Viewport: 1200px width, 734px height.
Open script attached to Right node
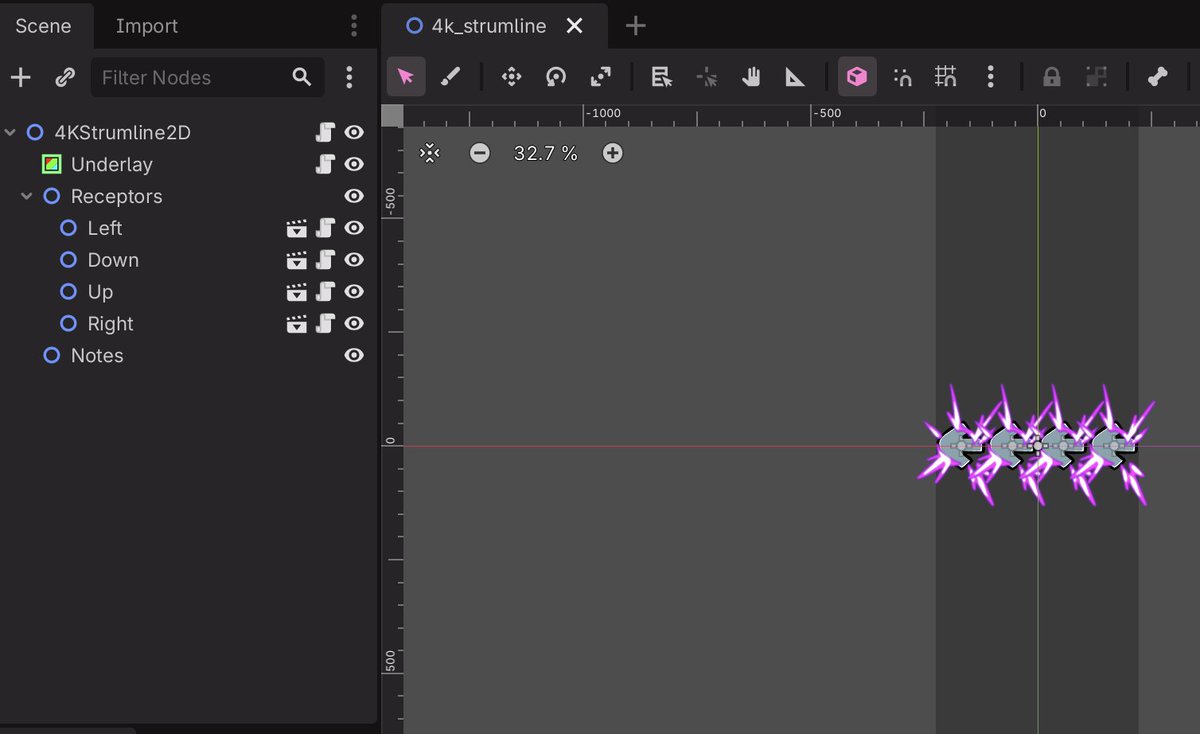(325, 324)
